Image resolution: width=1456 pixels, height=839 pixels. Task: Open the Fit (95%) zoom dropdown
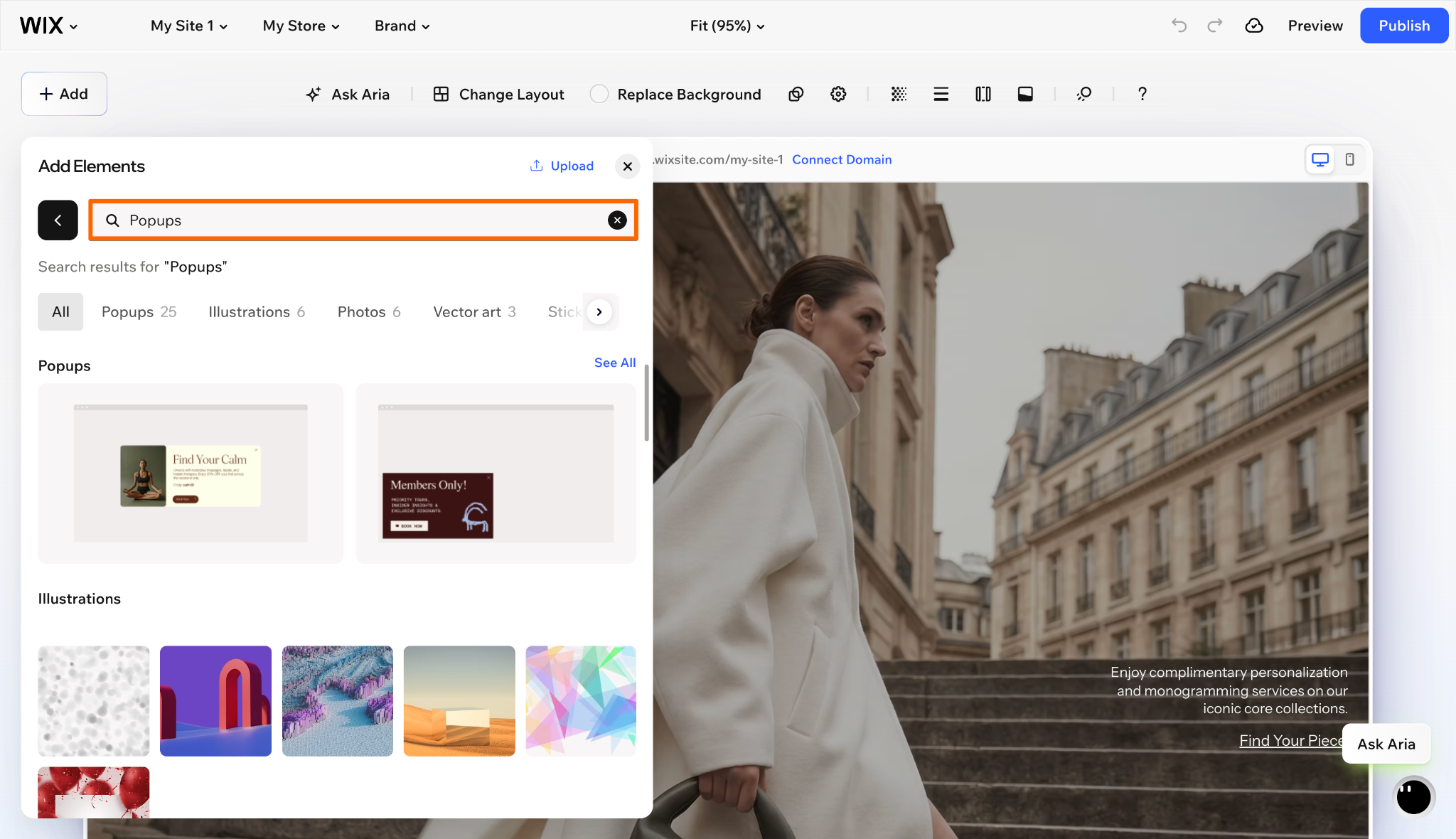pos(727,26)
